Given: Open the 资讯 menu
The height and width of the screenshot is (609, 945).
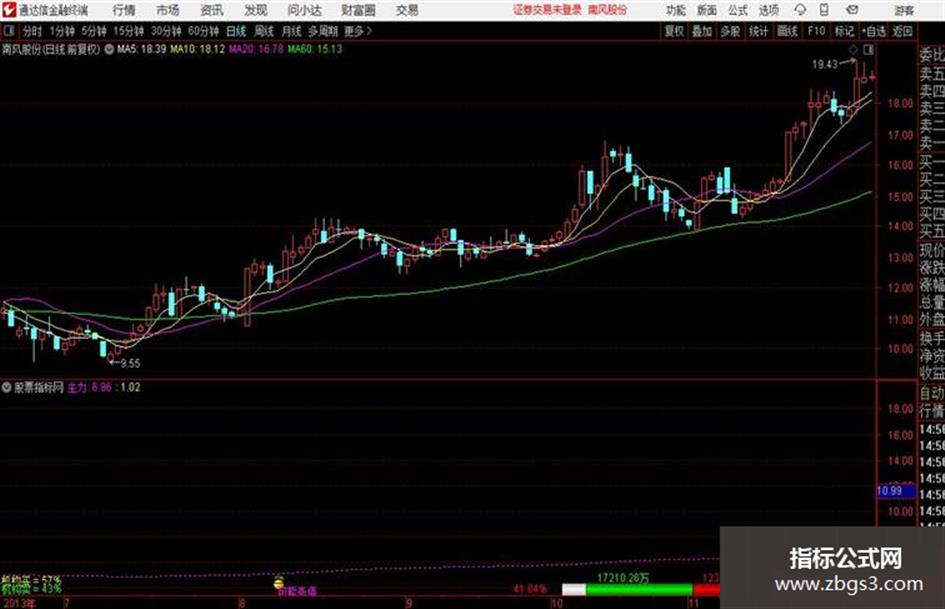Looking at the screenshot, I should point(211,10).
